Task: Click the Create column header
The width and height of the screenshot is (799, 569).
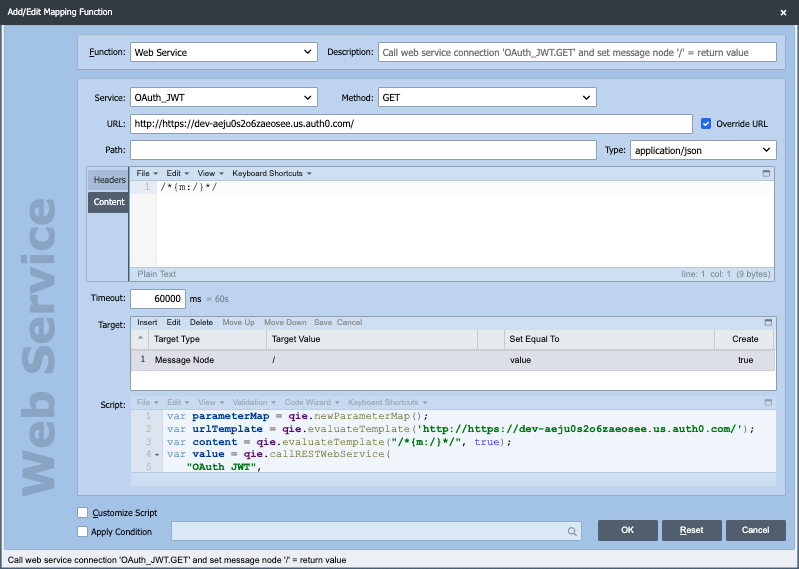Action: tap(744, 339)
